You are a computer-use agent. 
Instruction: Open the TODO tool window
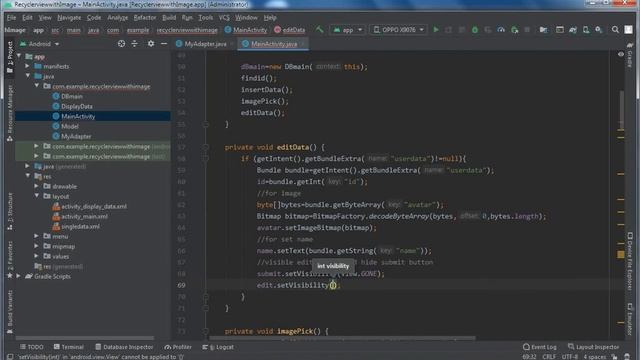coord(31,347)
